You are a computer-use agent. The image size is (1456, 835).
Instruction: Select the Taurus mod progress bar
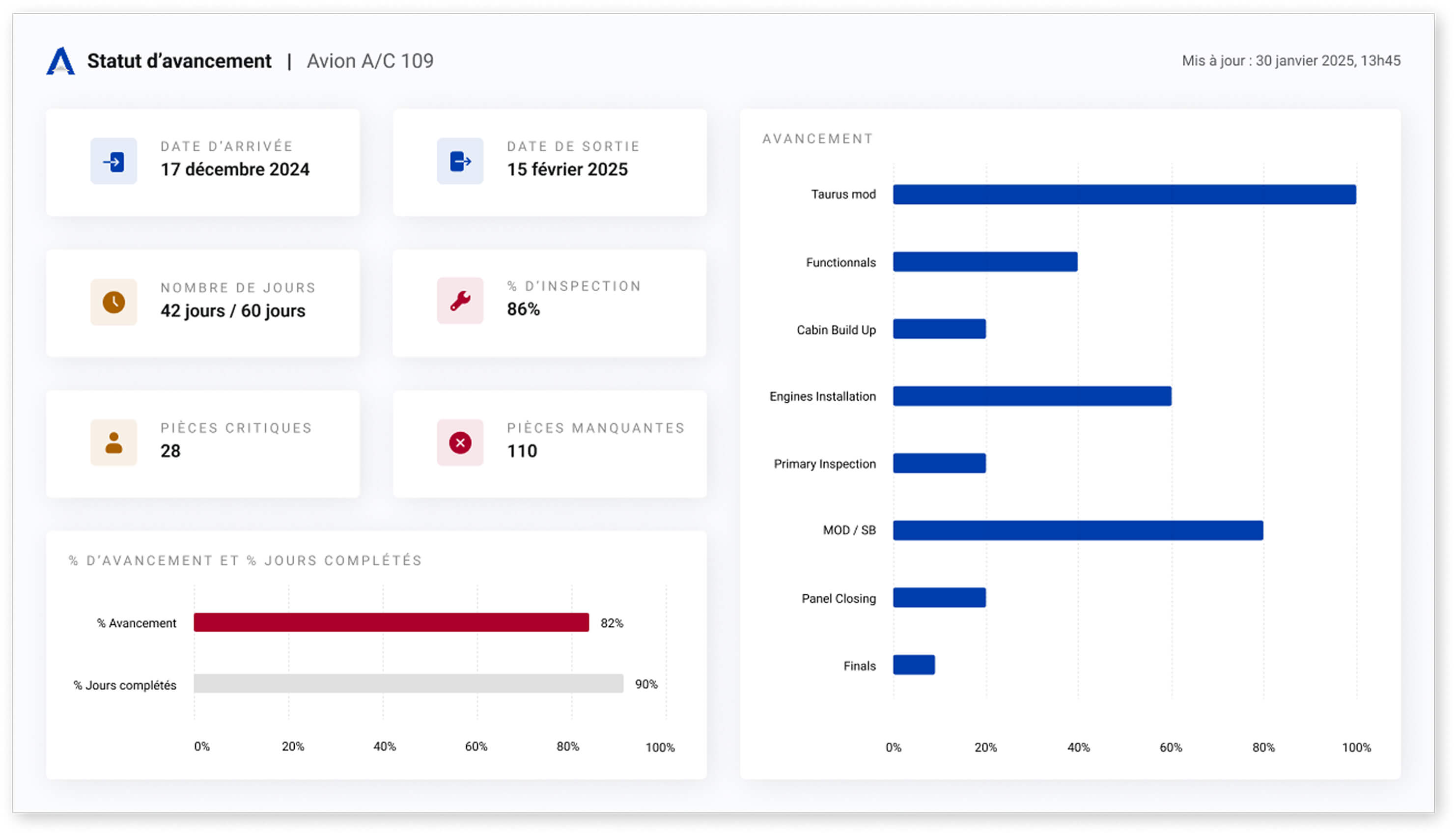pos(1124,195)
